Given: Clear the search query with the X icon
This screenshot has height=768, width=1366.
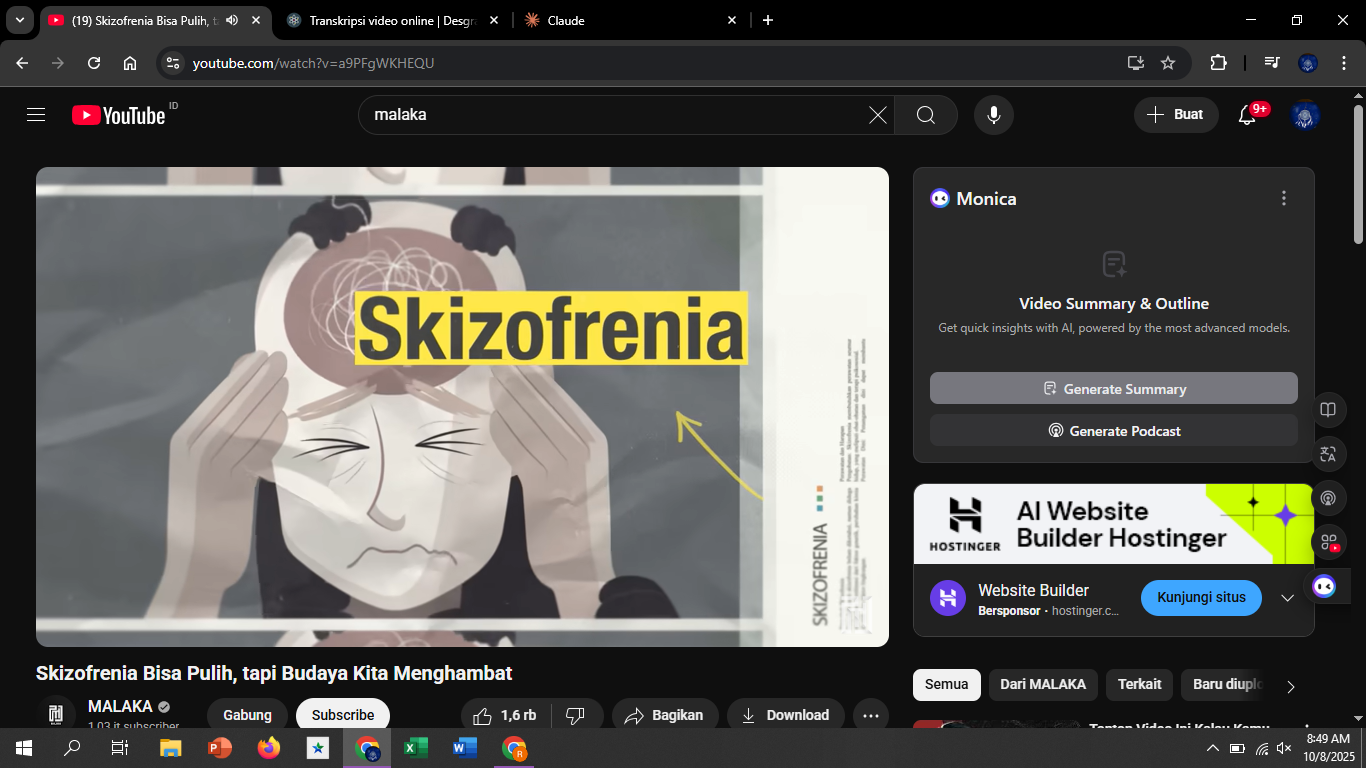Looking at the screenshot, I should click(x=877, y=115).
